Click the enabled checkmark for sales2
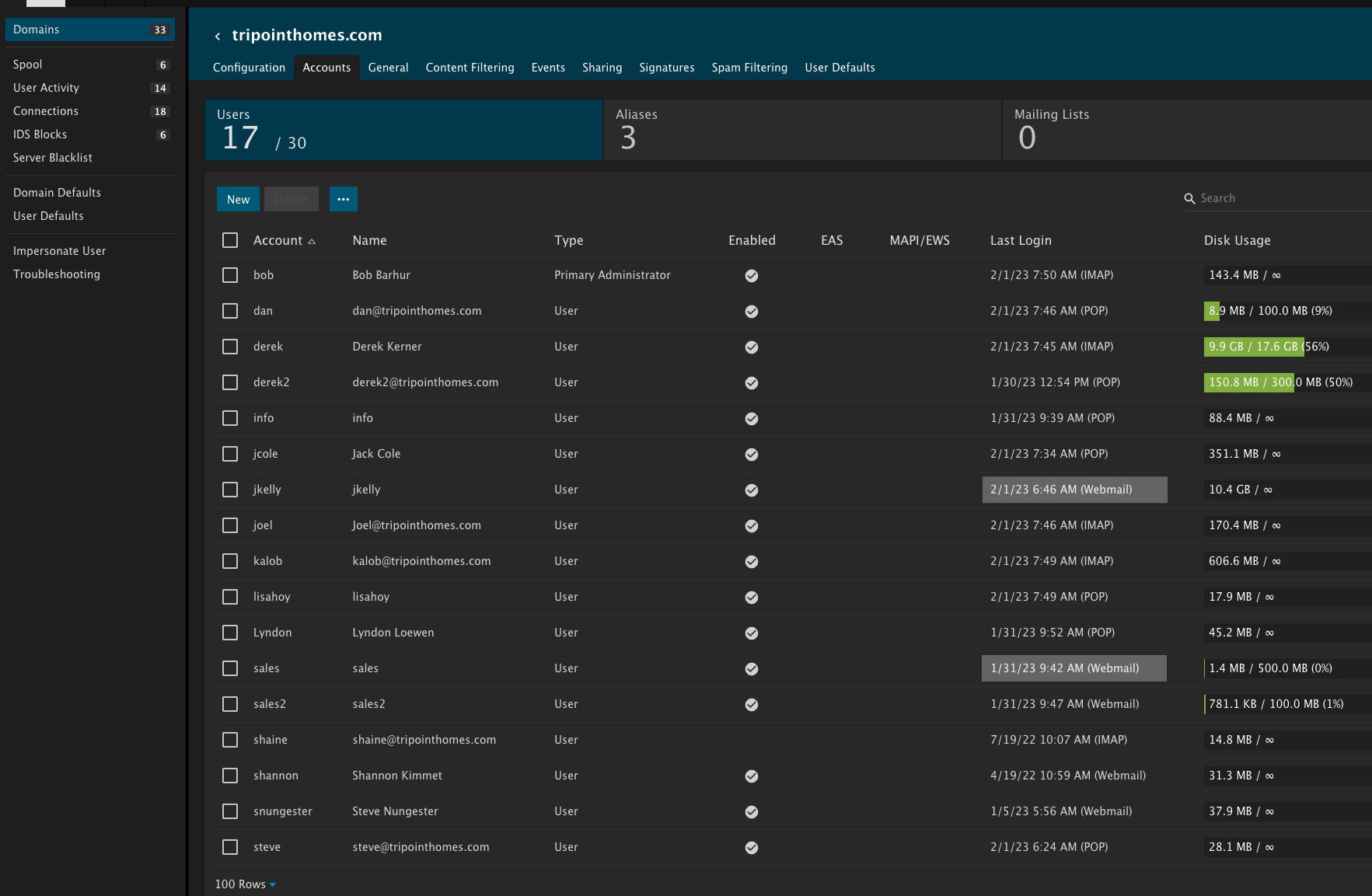This screenshot has height=896, width=1372. point(751,705)
